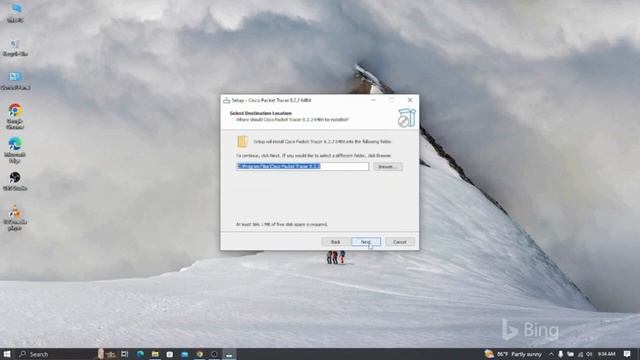This screenshot has width=640, height=360.
Task: Select the Recycle Bin desktop icon
Action: 15,47
